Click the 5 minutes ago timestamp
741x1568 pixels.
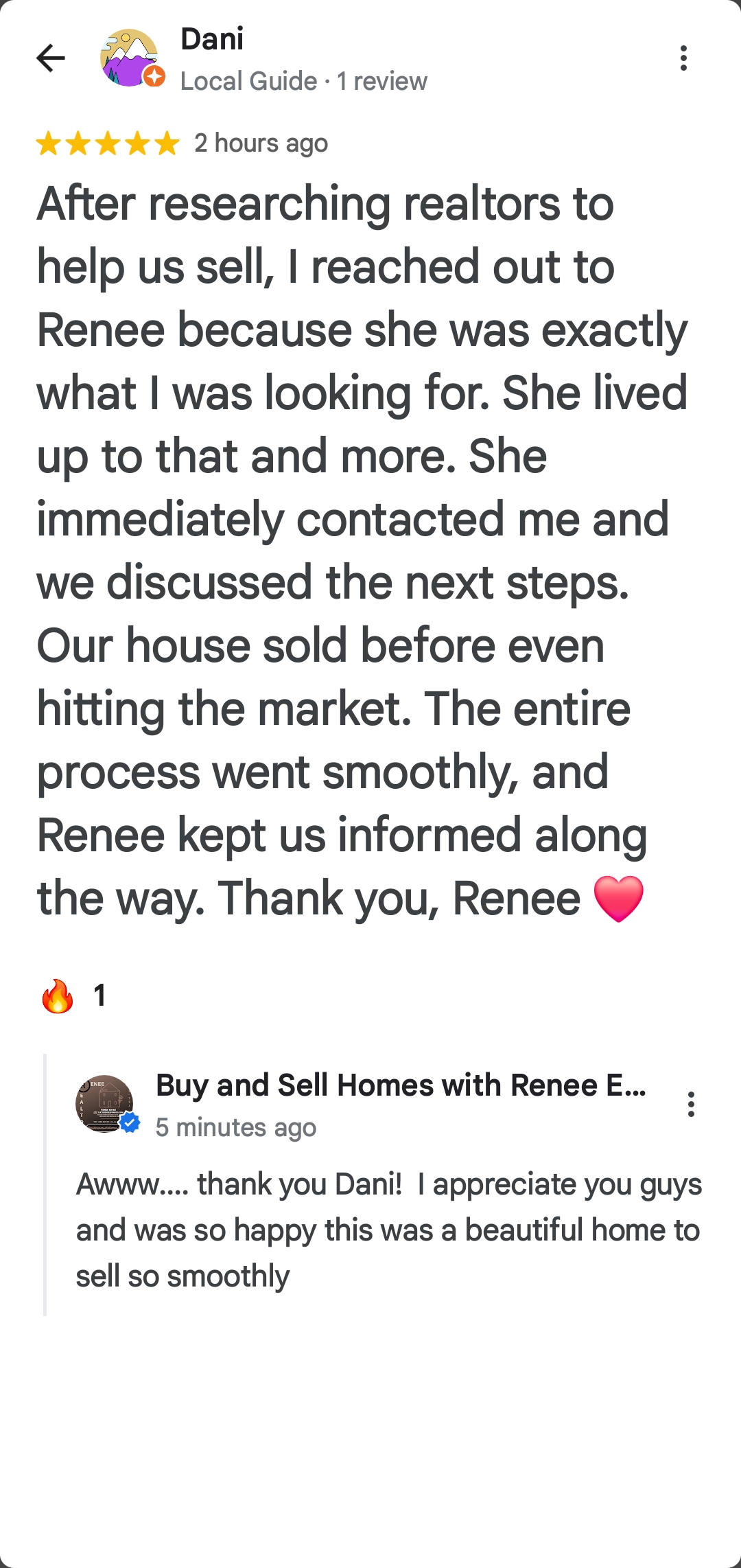point(236,1127)
